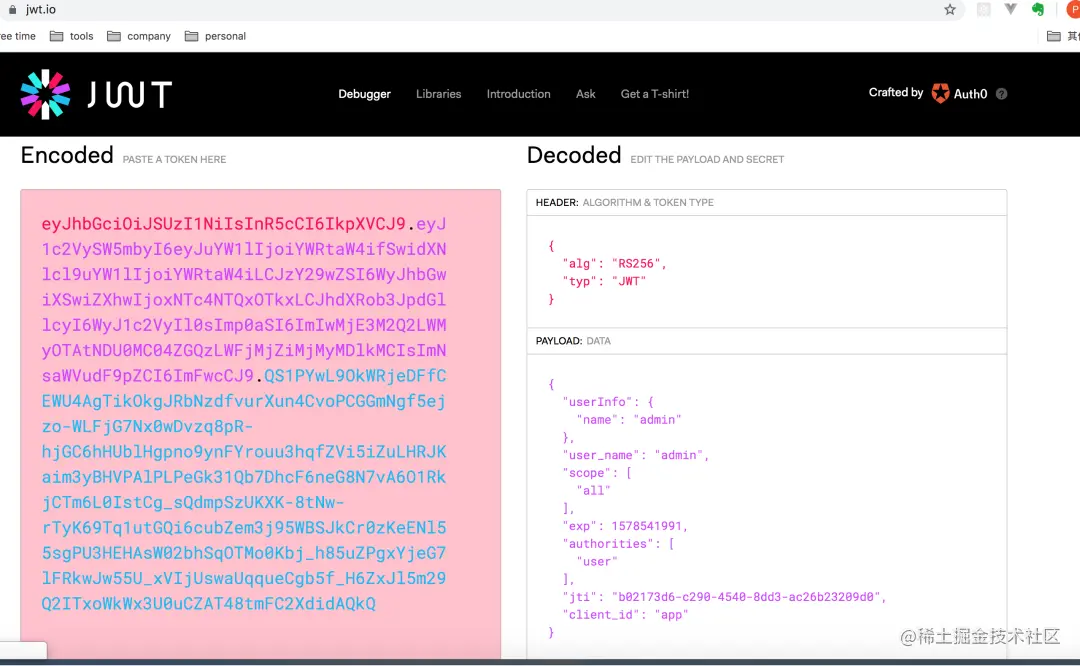Click EDIT THE PAYLOAD AND SECRET hint
The width and height of the screenshot is (1080, 666).
[x=707, y=159]
